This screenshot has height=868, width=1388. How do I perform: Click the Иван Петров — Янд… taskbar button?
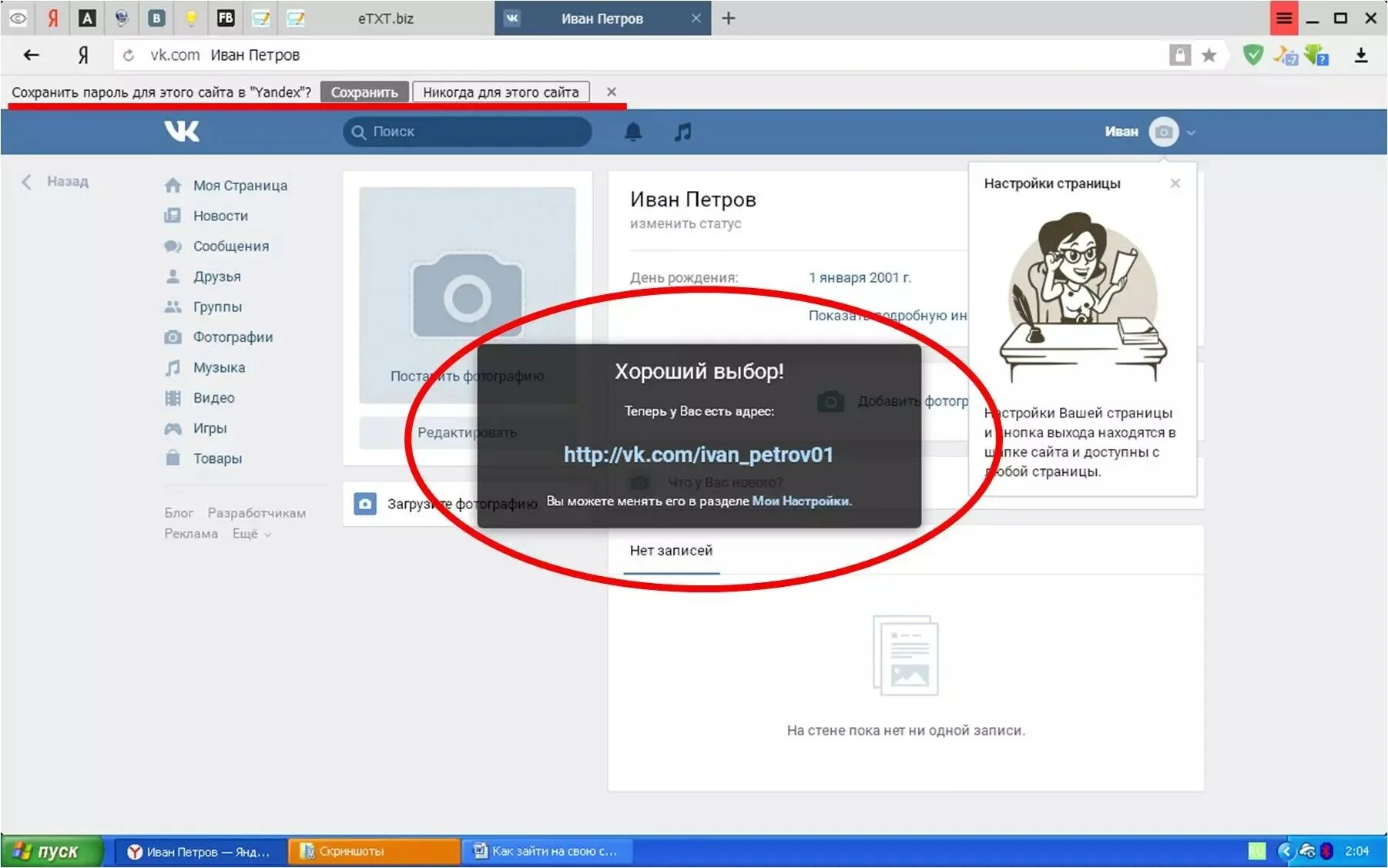pyautogui.click(x=200, y=851)
